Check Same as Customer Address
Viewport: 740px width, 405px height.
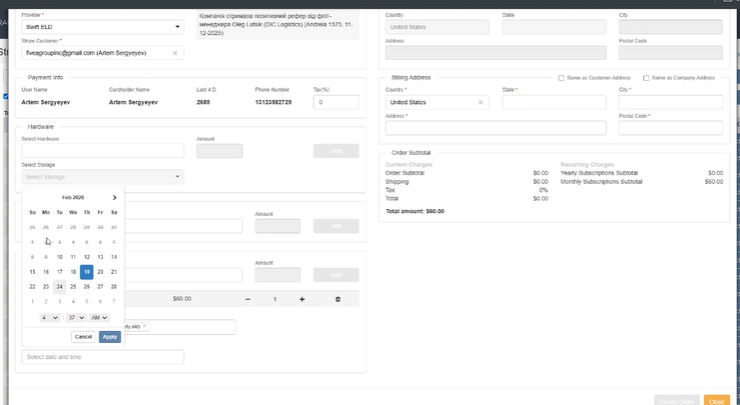tap(561, 78)
